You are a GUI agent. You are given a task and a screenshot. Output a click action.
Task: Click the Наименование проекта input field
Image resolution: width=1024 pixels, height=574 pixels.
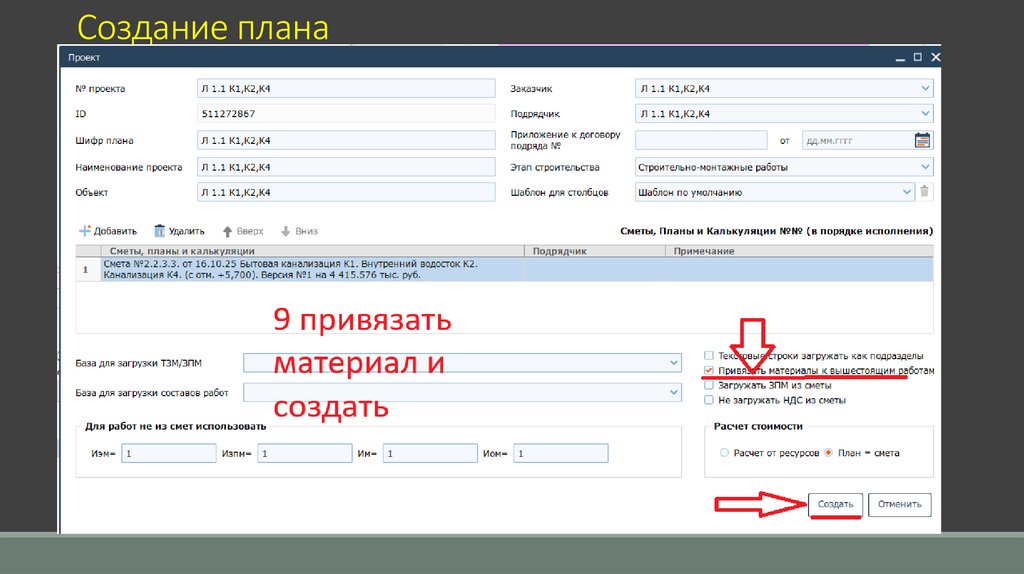coord(346,167)
